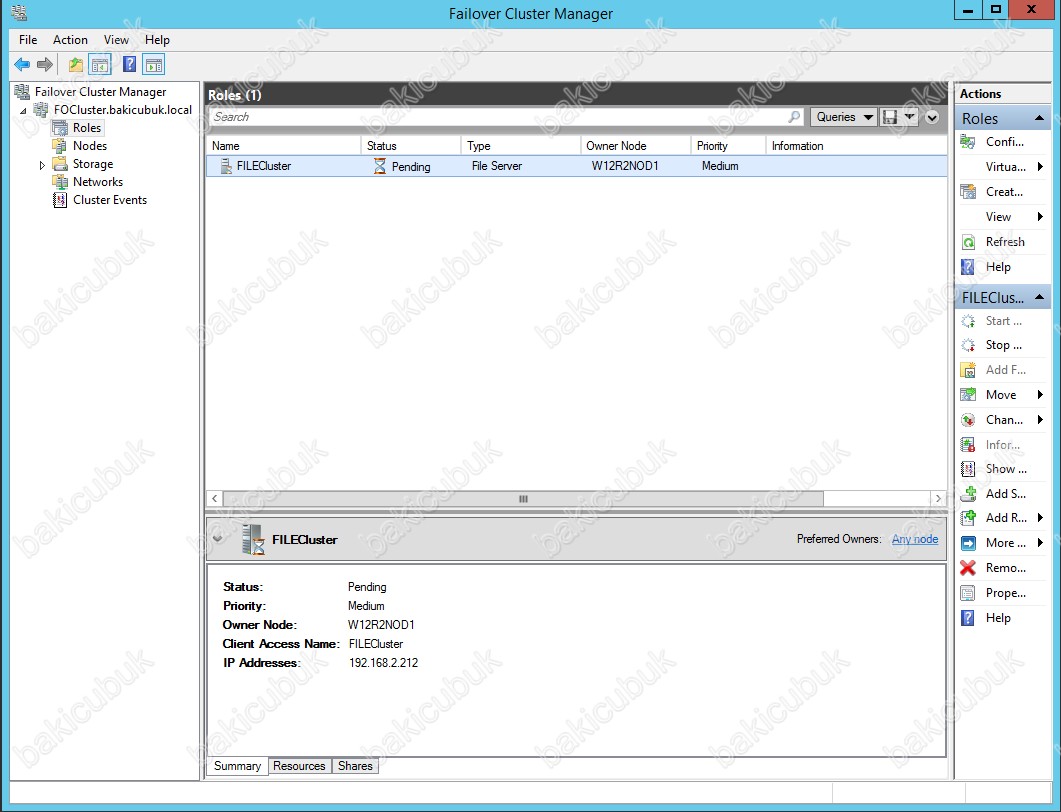Click the Pending status cell
Image resolution: width=1061 pixels, height=812 pixels.
point(411,166)
